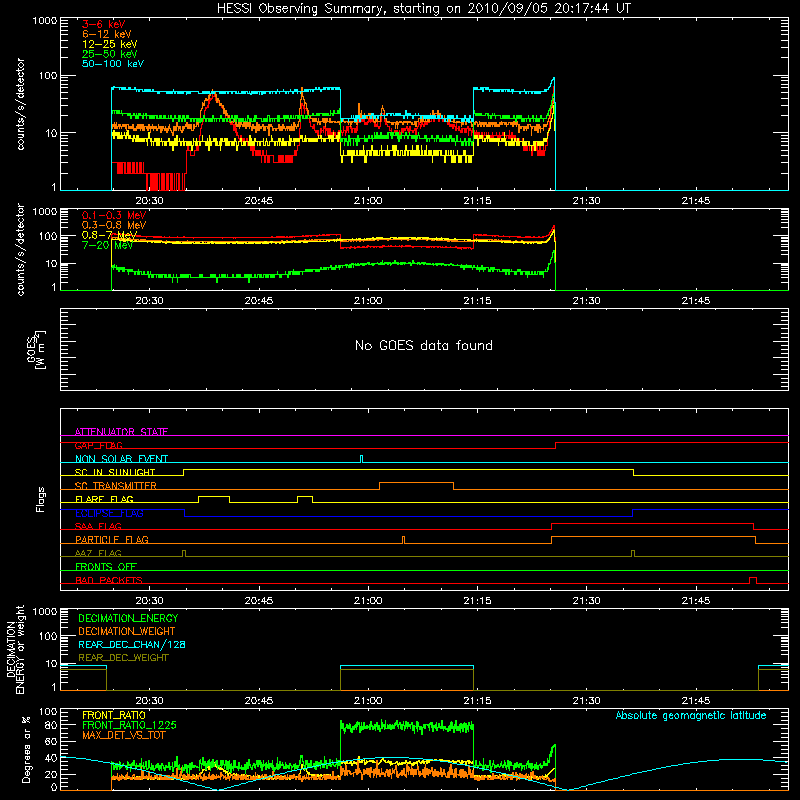Select the BAD_PACKETS flag label

tap(109, 580)
